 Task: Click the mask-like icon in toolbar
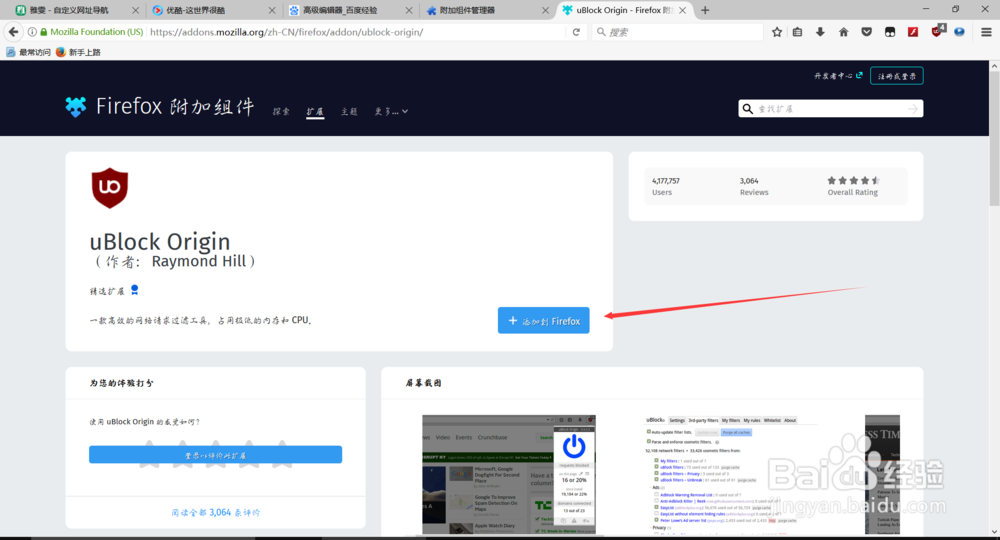pyautogui.click(x=890, y=32)
